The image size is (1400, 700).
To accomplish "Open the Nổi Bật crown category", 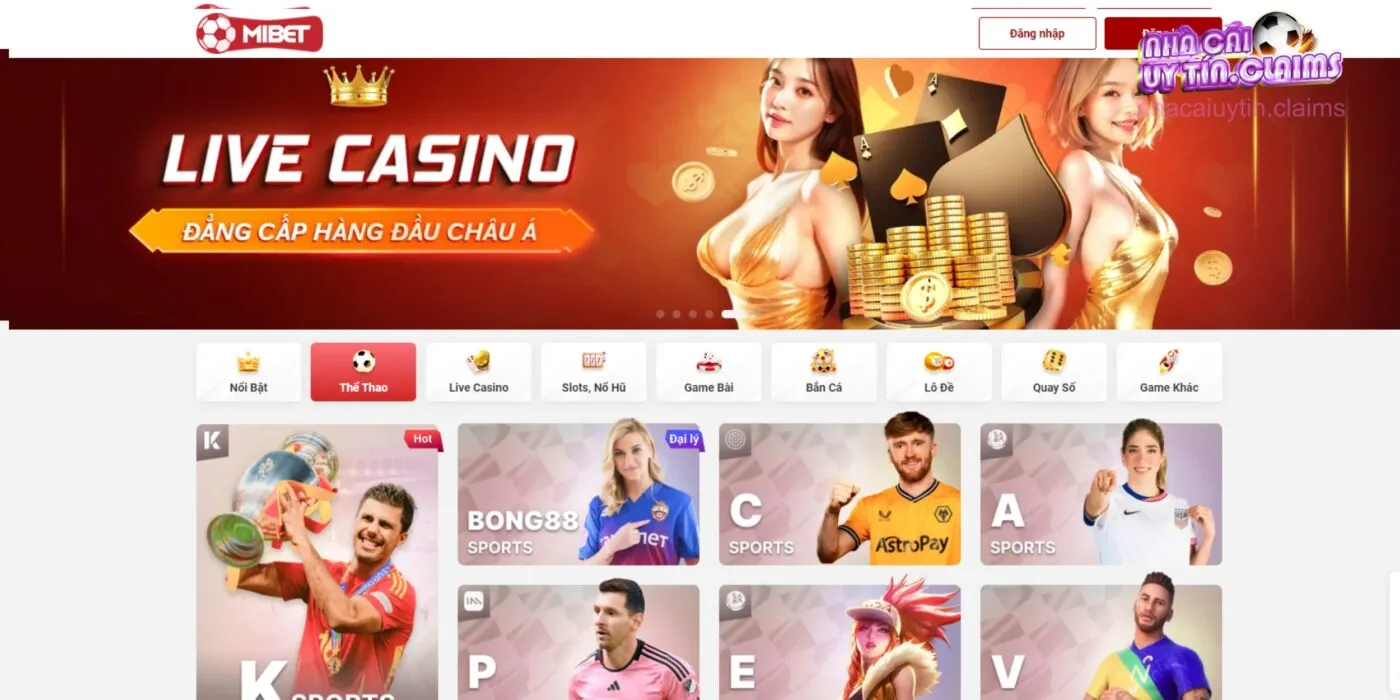I will coord(248,372).
